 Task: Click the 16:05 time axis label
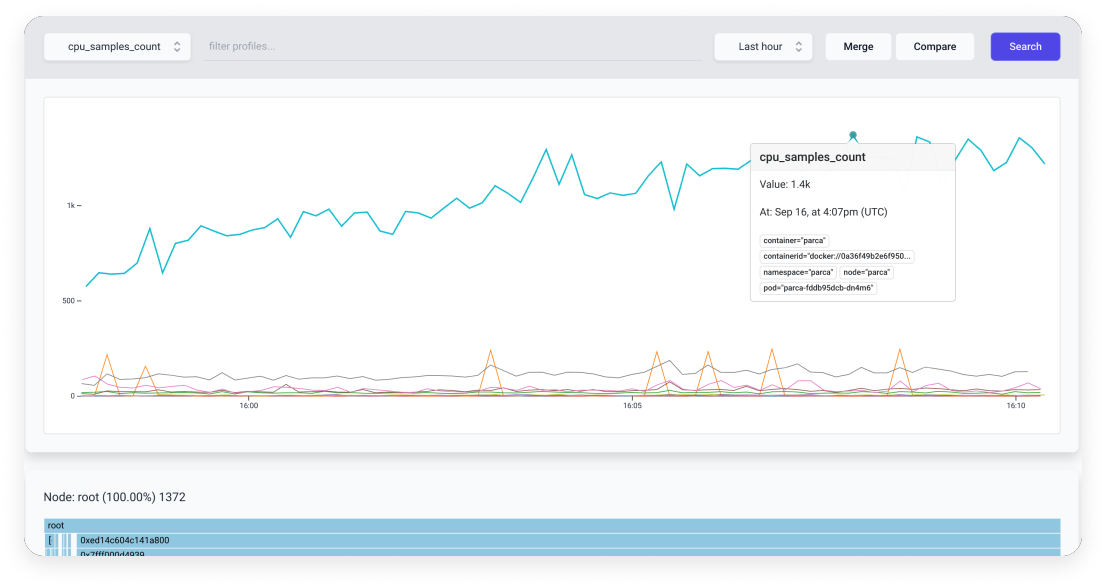(x=632, y=405)
